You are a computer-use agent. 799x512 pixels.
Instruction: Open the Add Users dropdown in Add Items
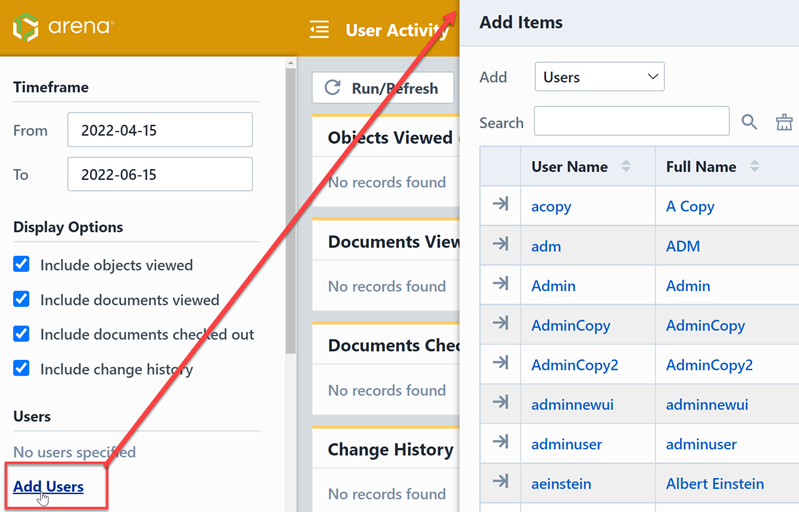click(599, 77)
